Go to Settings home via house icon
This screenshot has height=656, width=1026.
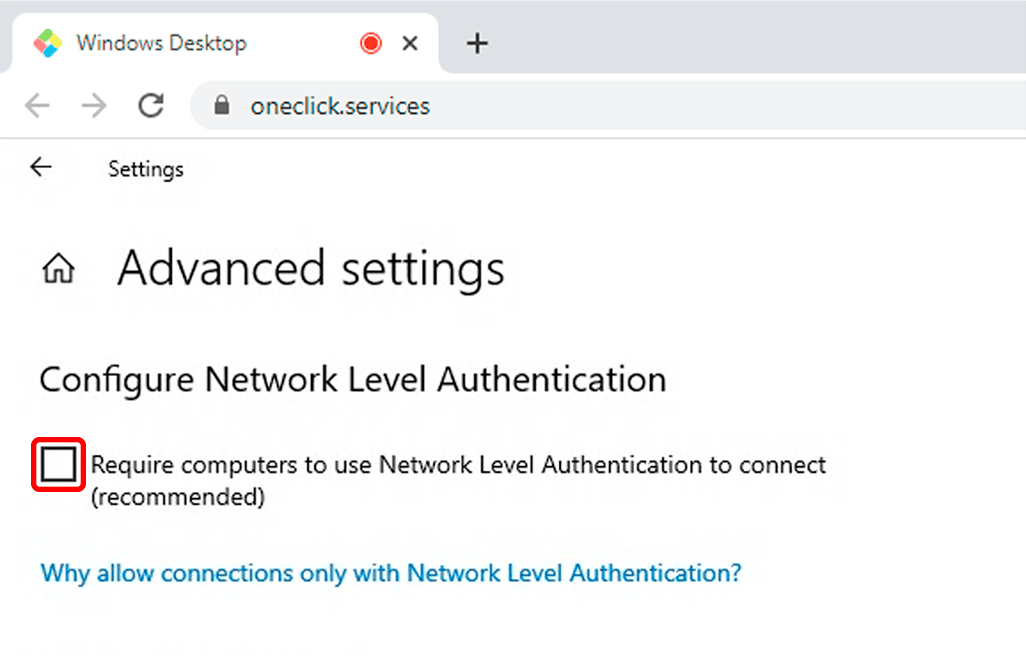[59, 269]
